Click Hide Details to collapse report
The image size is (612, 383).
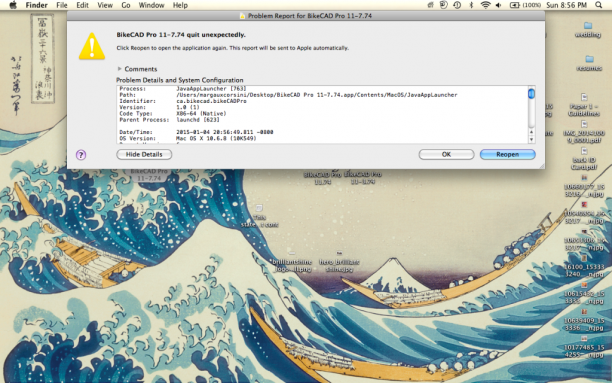[144, 154]
